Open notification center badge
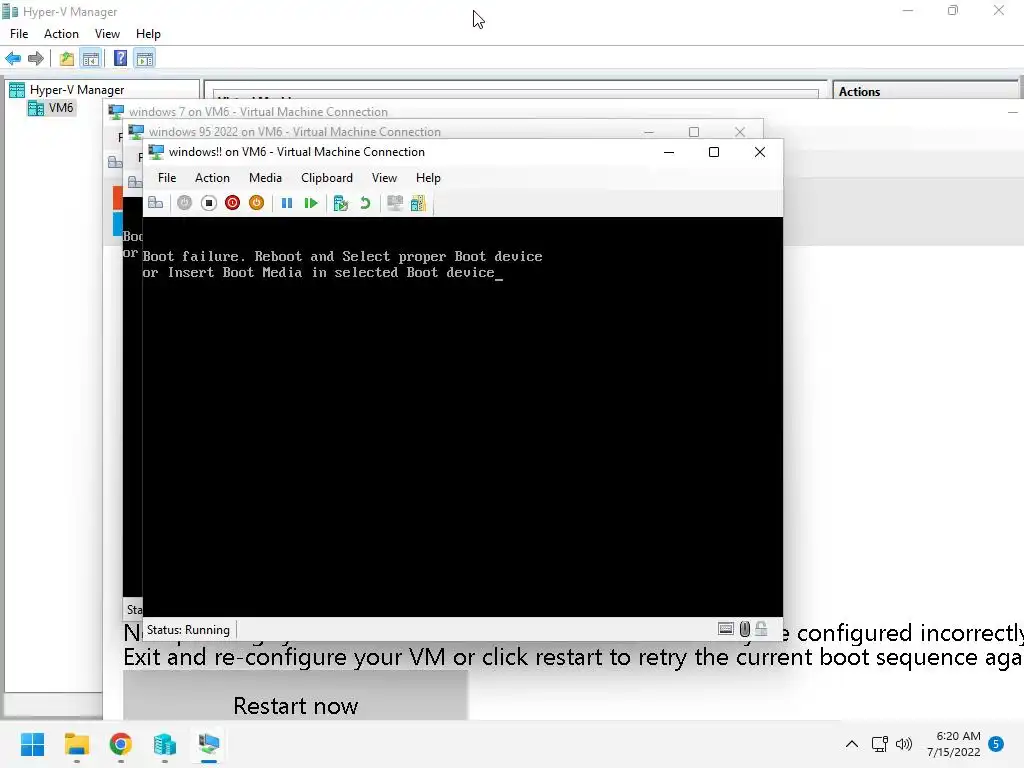The image size is (1024, 768). pos(996,743)
